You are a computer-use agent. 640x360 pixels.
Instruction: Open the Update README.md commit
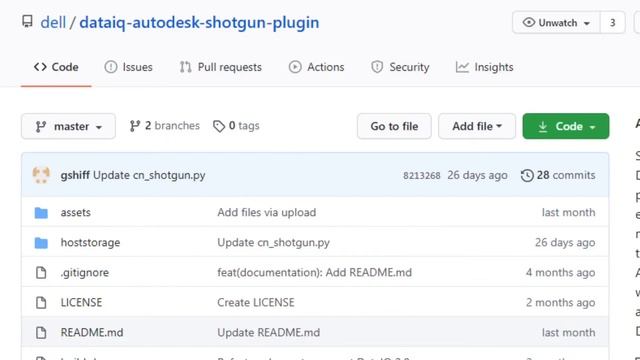click(x=268, y=333)
